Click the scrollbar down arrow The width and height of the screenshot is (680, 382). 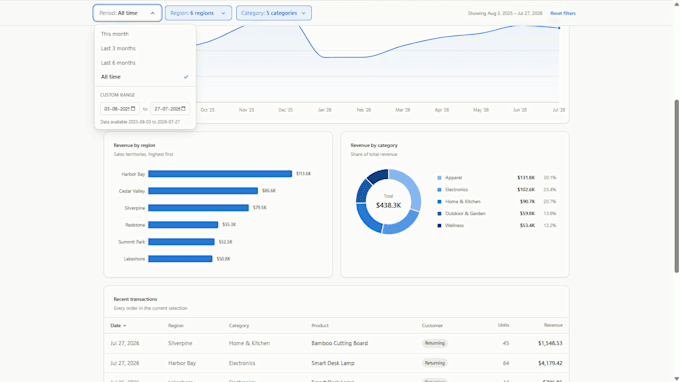pos(676,379)
